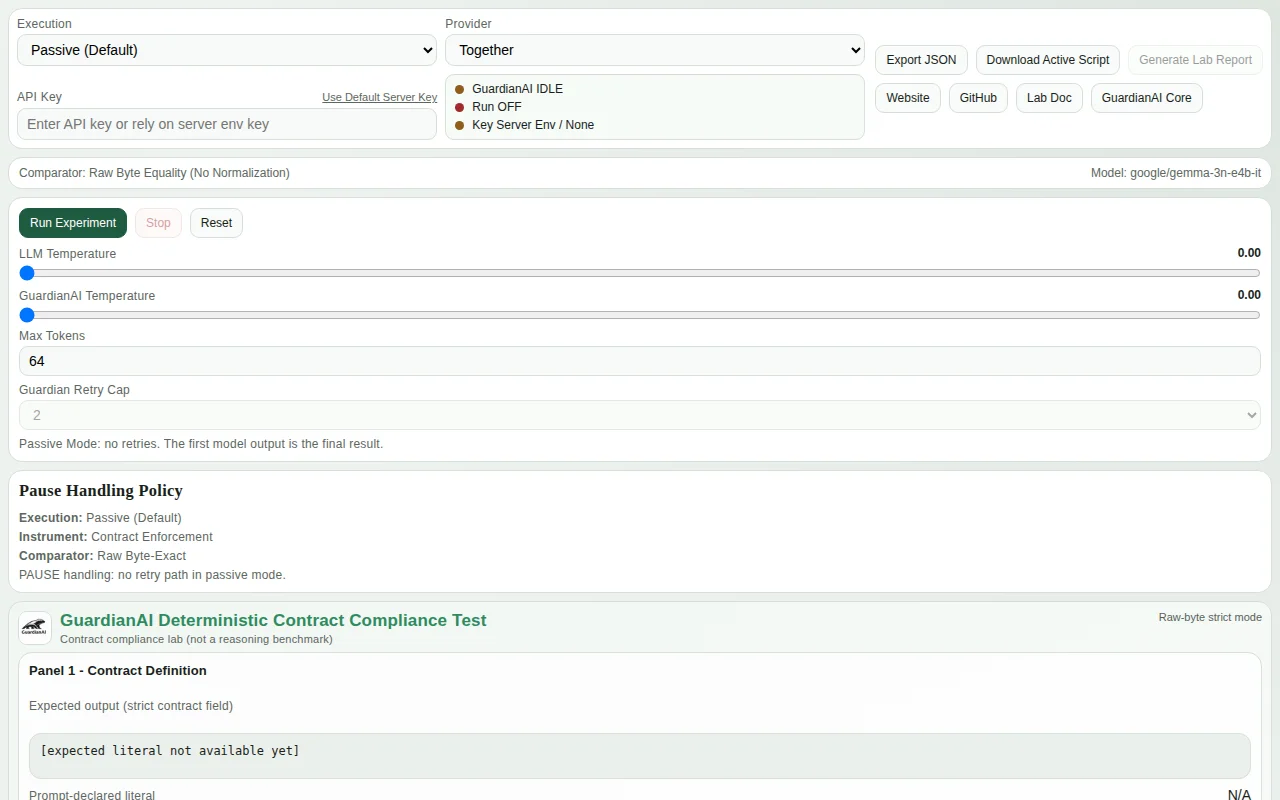The width and height of the screenshot is (1280, 800).
Task: Download the active script
Action: tap(1048, 60)
